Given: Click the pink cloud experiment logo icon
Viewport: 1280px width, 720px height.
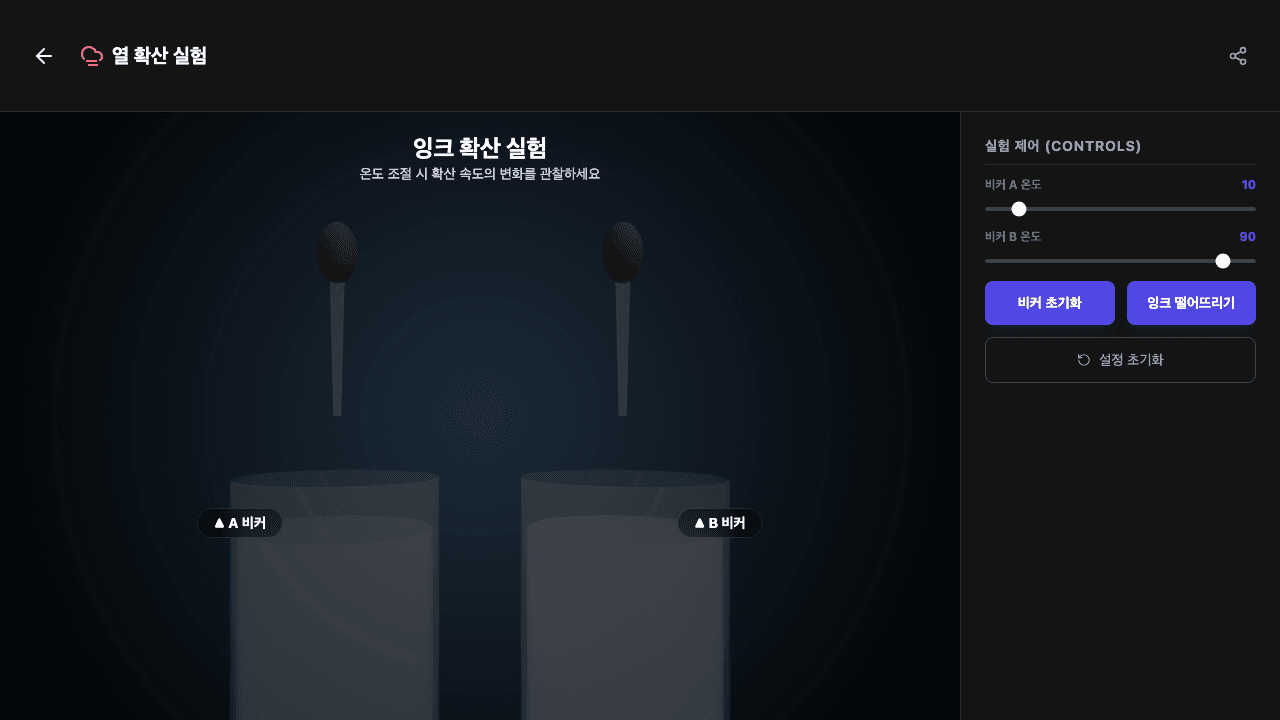Looking at the screenshot, I should click(92, 56).
